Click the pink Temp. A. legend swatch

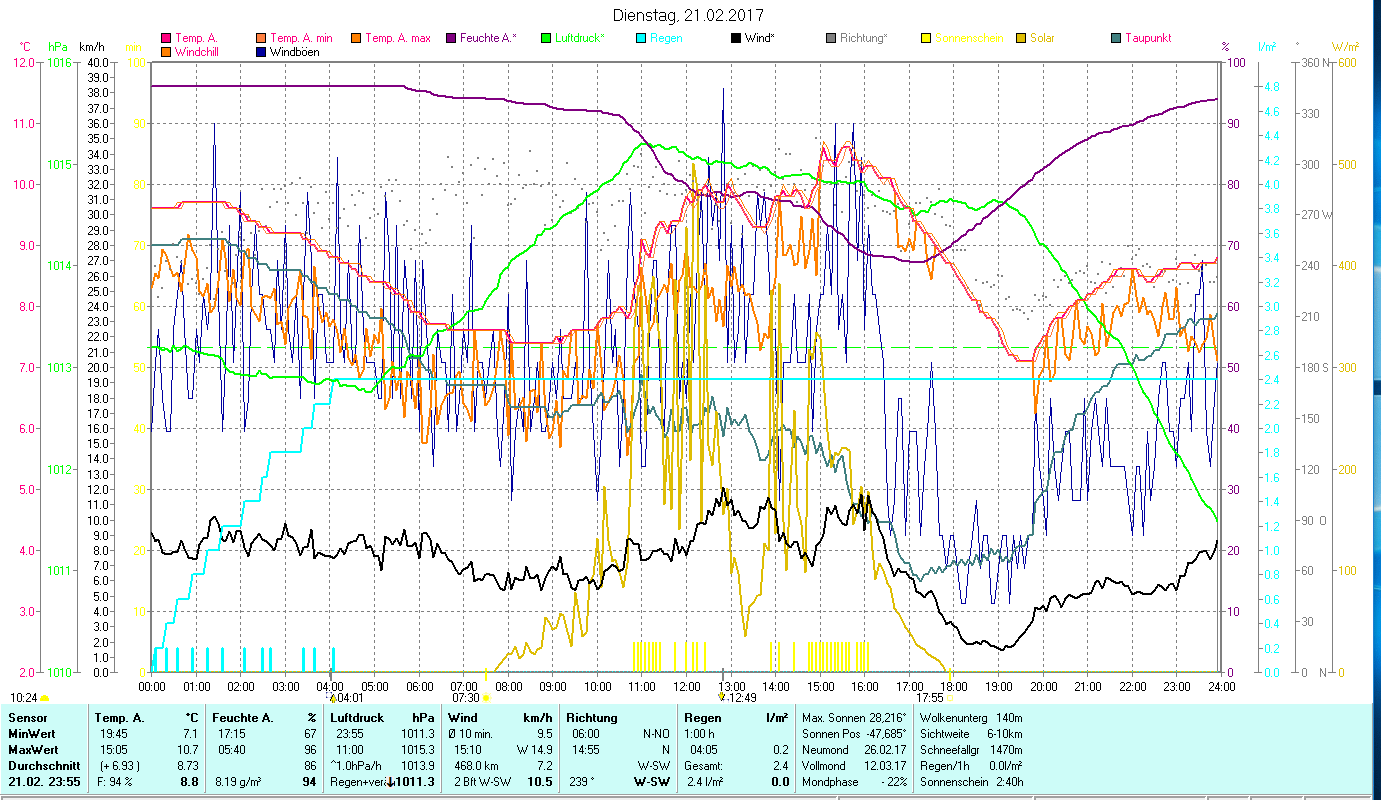[166, 39]
